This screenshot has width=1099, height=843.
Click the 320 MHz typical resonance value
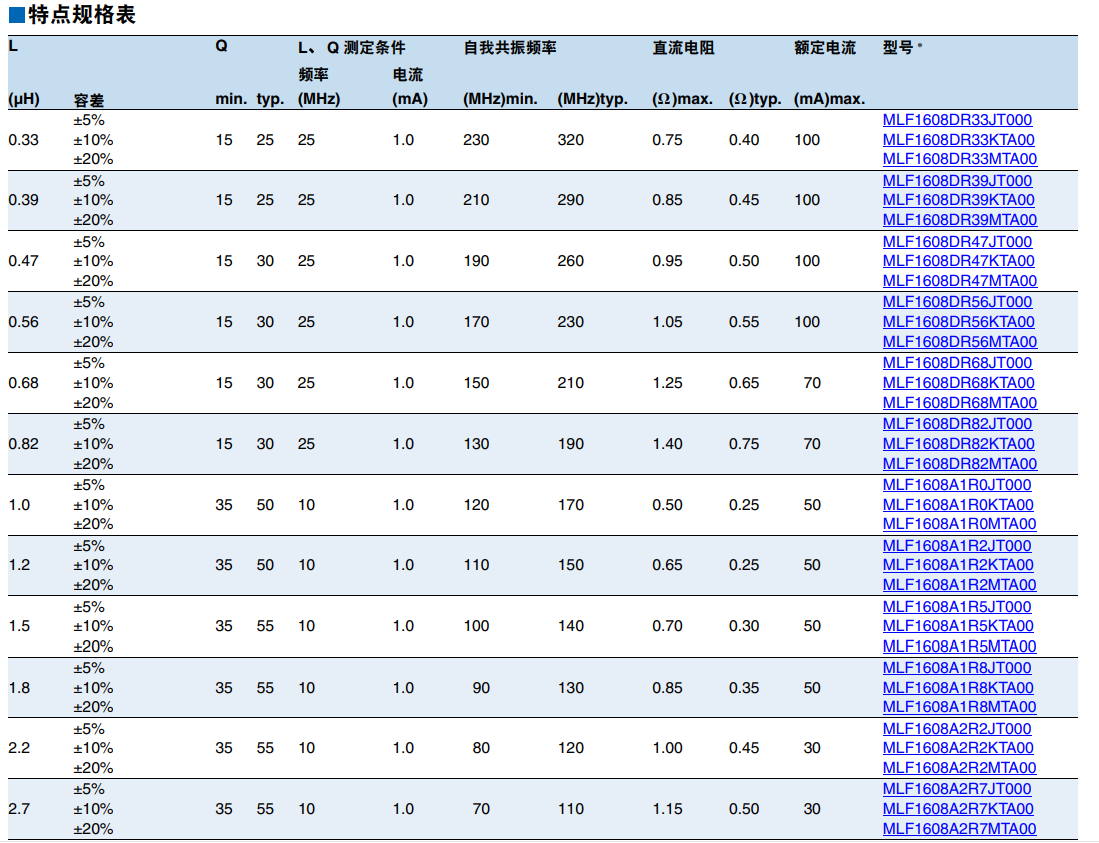[571, 139]
